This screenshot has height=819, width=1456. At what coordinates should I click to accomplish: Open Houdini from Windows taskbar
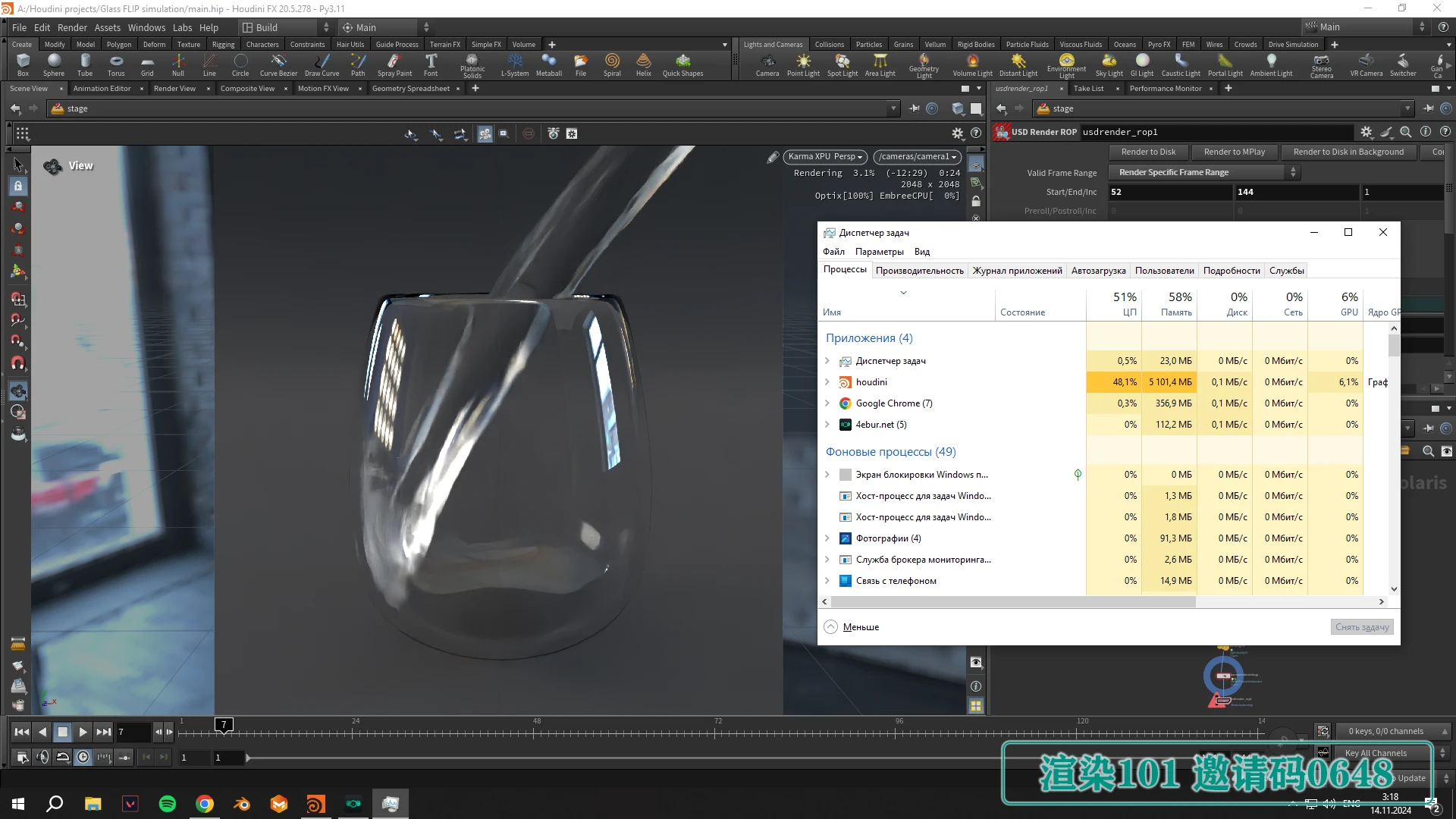tap(315, 804)
